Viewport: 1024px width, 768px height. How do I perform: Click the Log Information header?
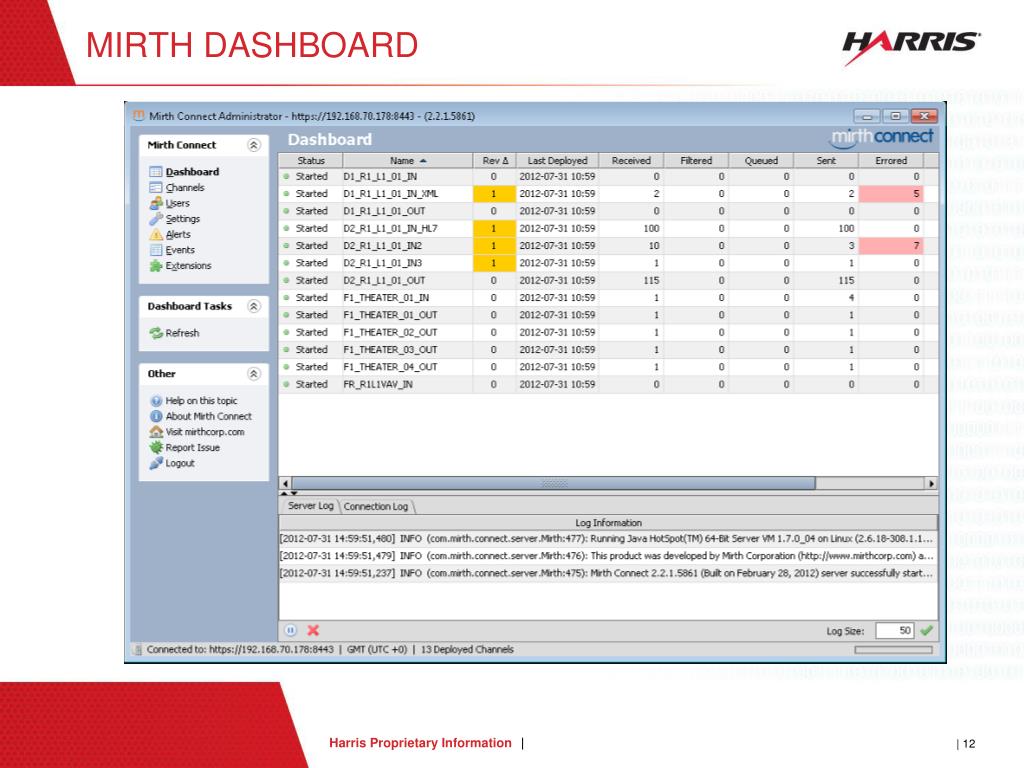[608, 523]
